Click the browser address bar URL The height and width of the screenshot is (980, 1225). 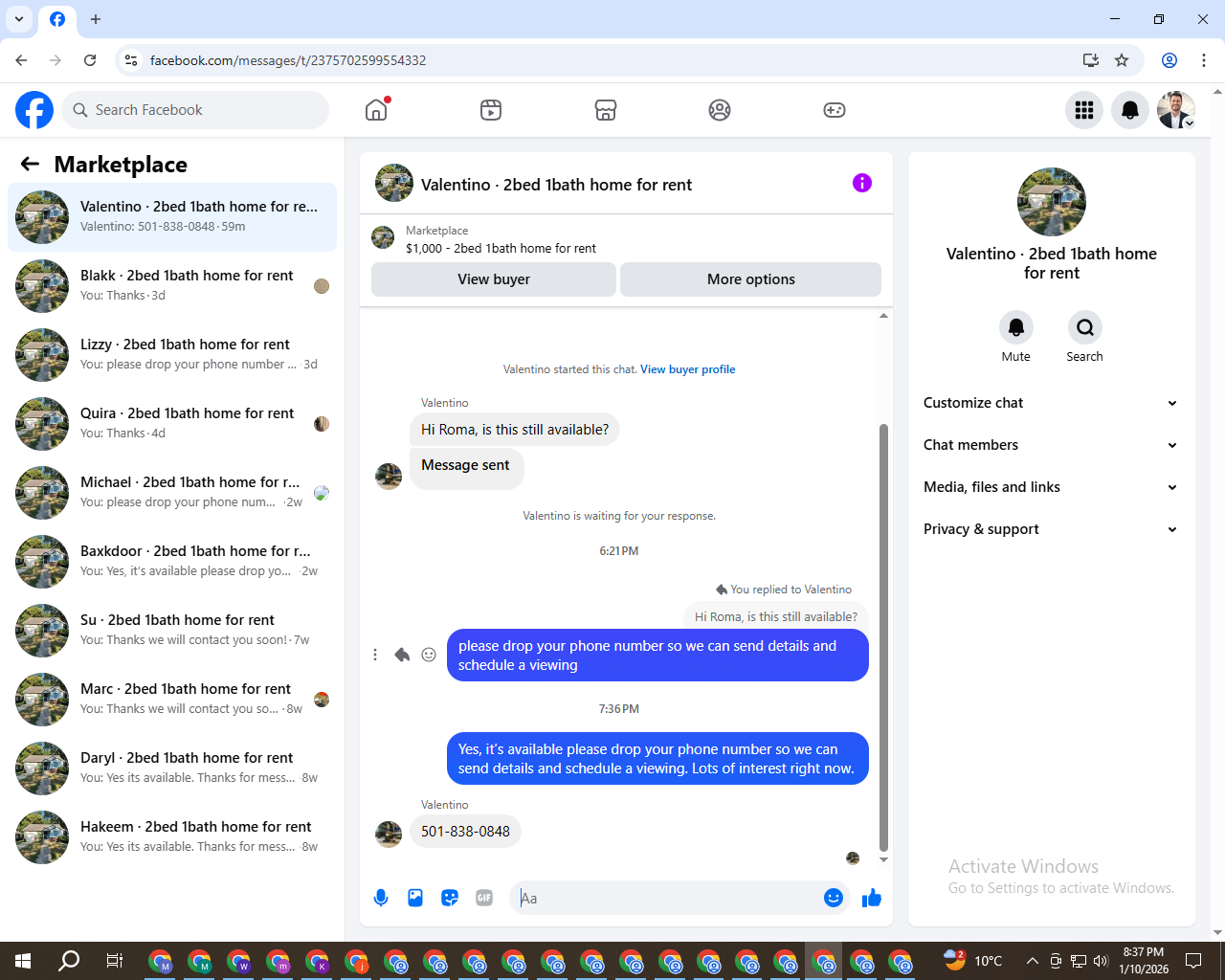(288, 60)
